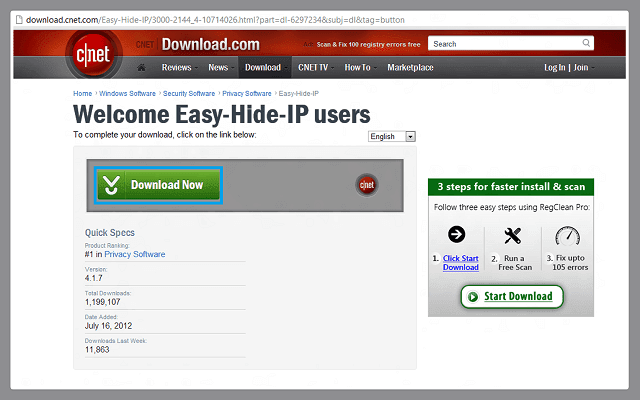Image resolution: width=640 pixels, height=400 pixels.
Task: Click the CNET red logo in header
Action: click(93, 54)
